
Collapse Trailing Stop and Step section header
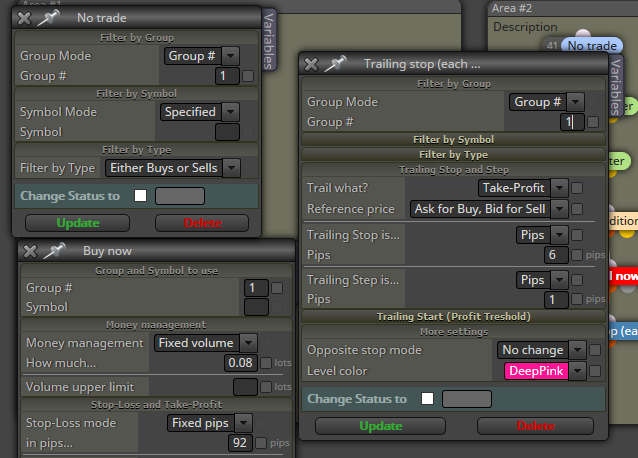pos(453,170)
